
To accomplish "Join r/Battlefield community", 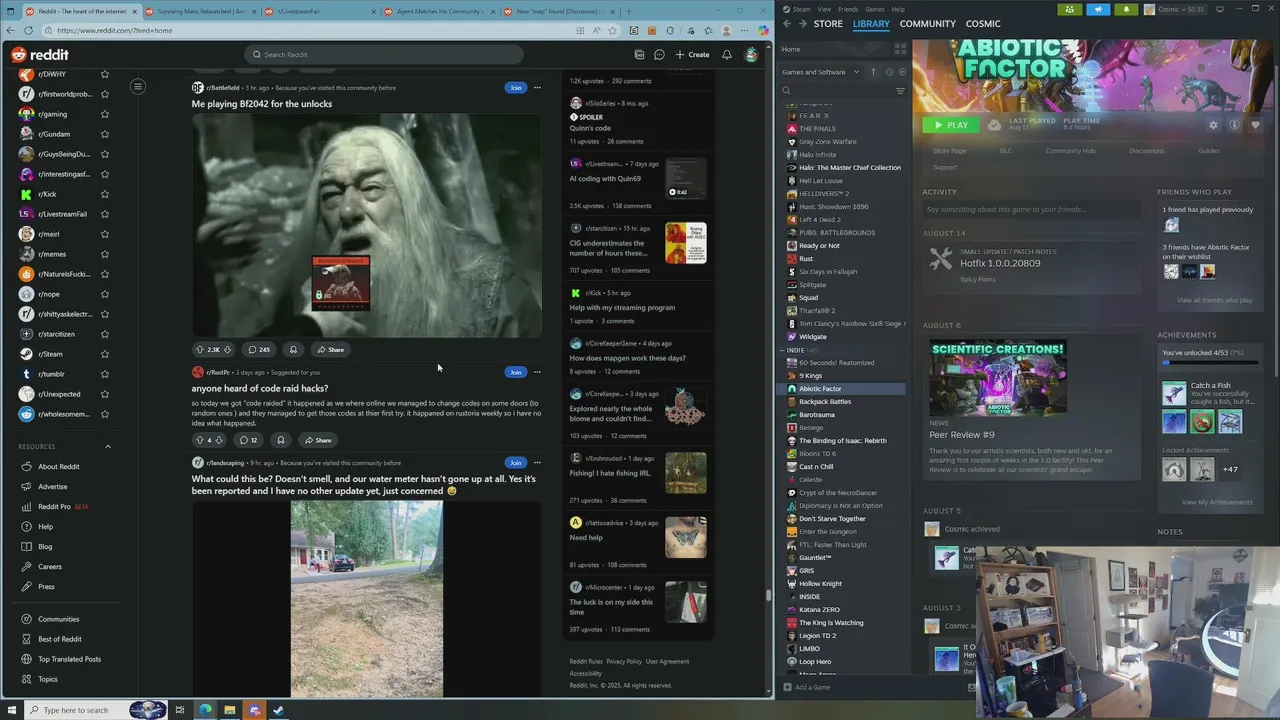I will tap(515, 88).
